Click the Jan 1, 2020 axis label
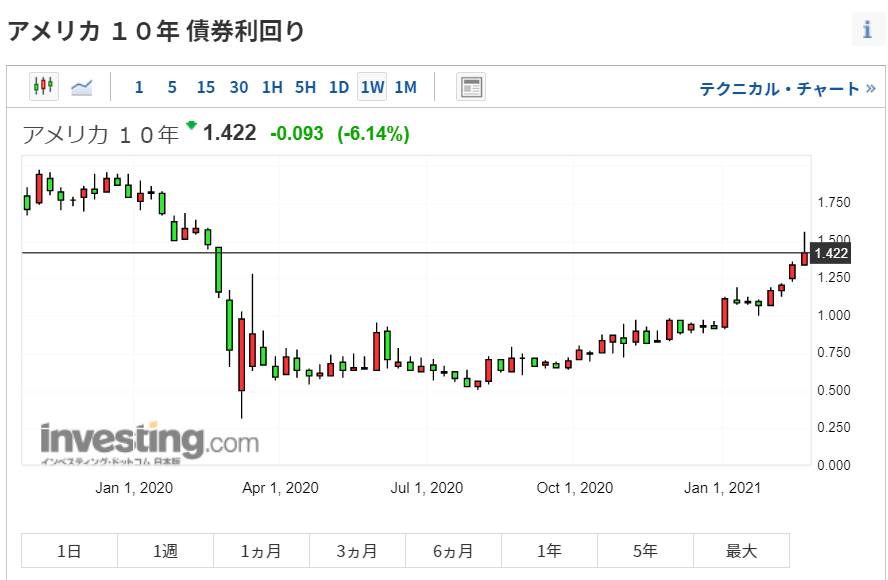The height and width of the screenshot is (580, 888). [134, 488]
